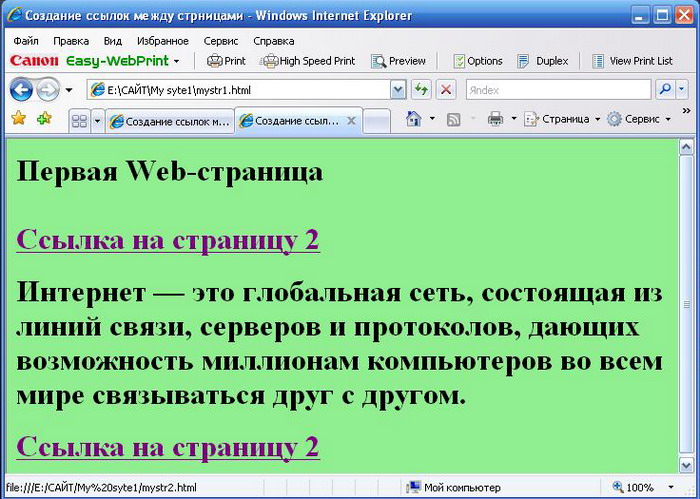This screenshot has height=499, width=700.
Task: Go to home page via house icon
Action: pyautogui.click(x=414, y=119)
